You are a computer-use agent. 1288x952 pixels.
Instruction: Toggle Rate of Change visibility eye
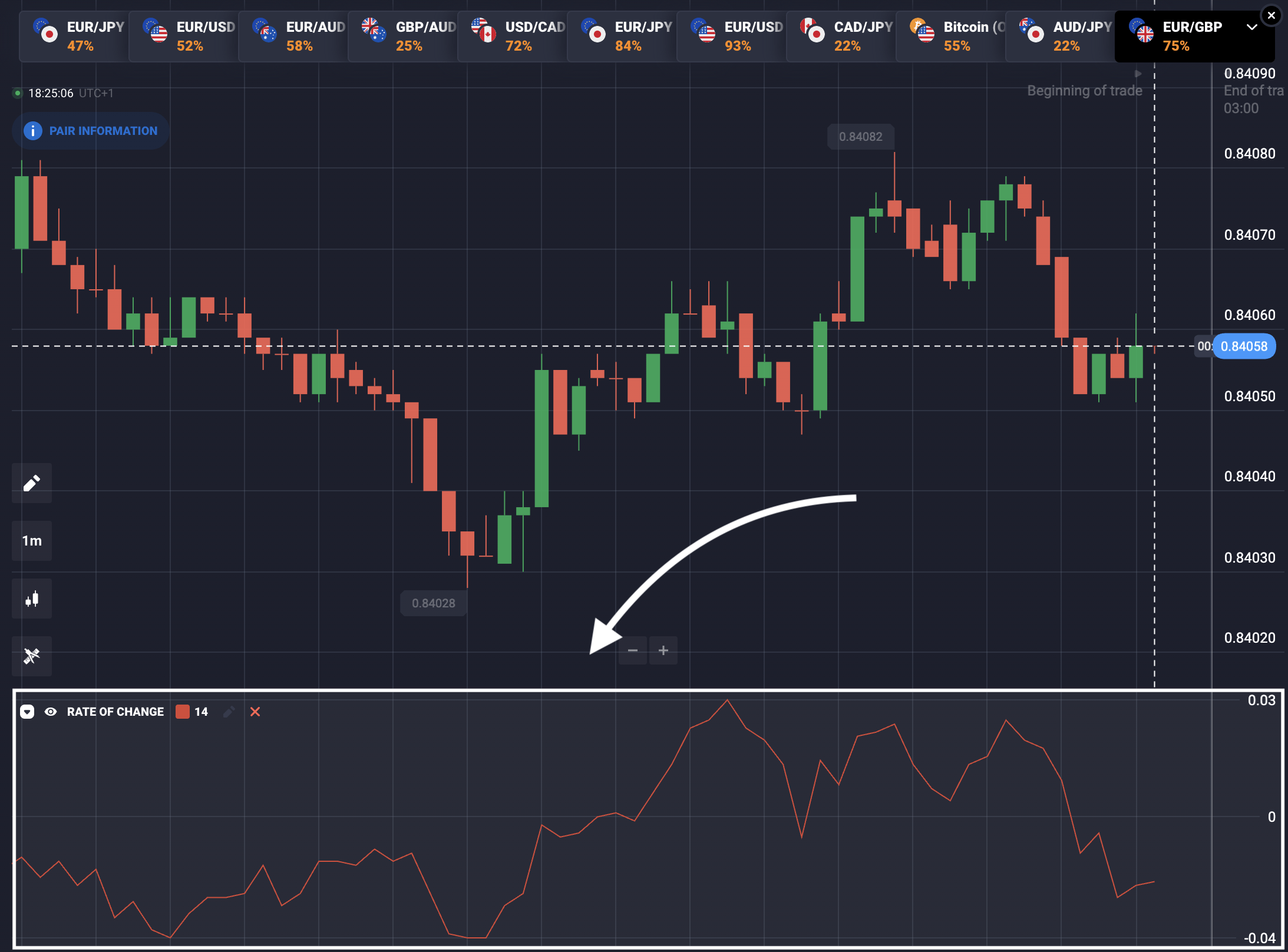point(51,712)
